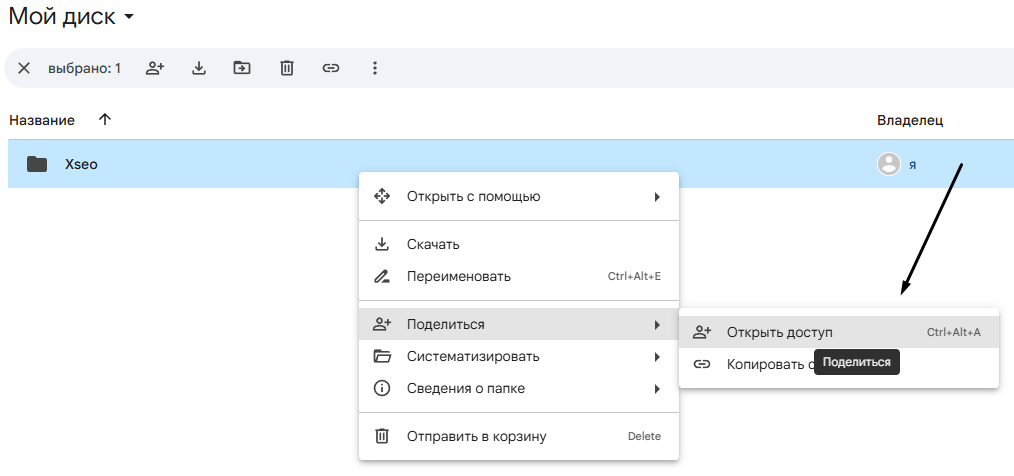Screen dimensions: 1014x476
Task: Expand the Систематизировать submenu
Action: tap(519, 356)
